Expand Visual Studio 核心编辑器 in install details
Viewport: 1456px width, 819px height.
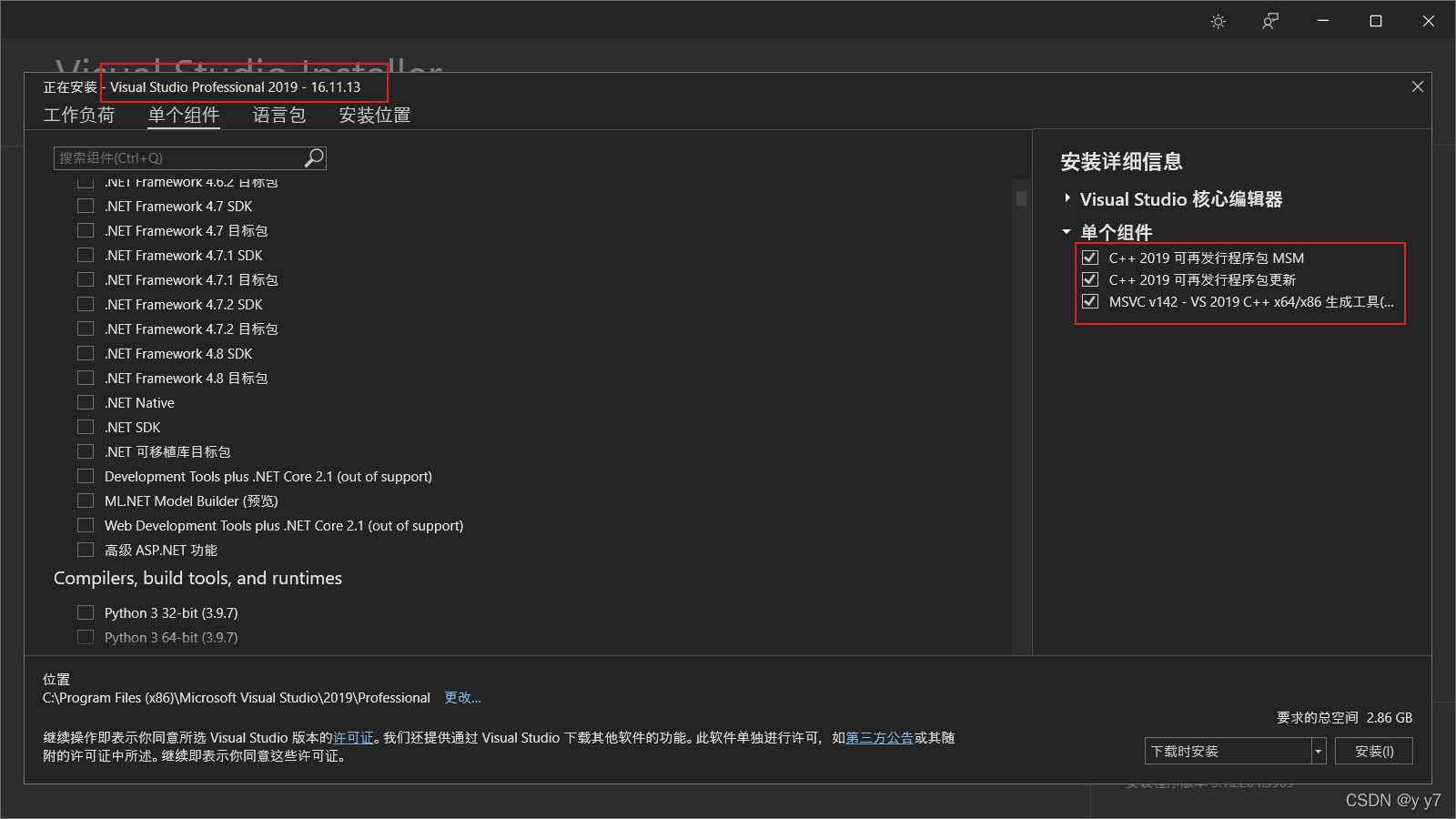pos(1067,198)
